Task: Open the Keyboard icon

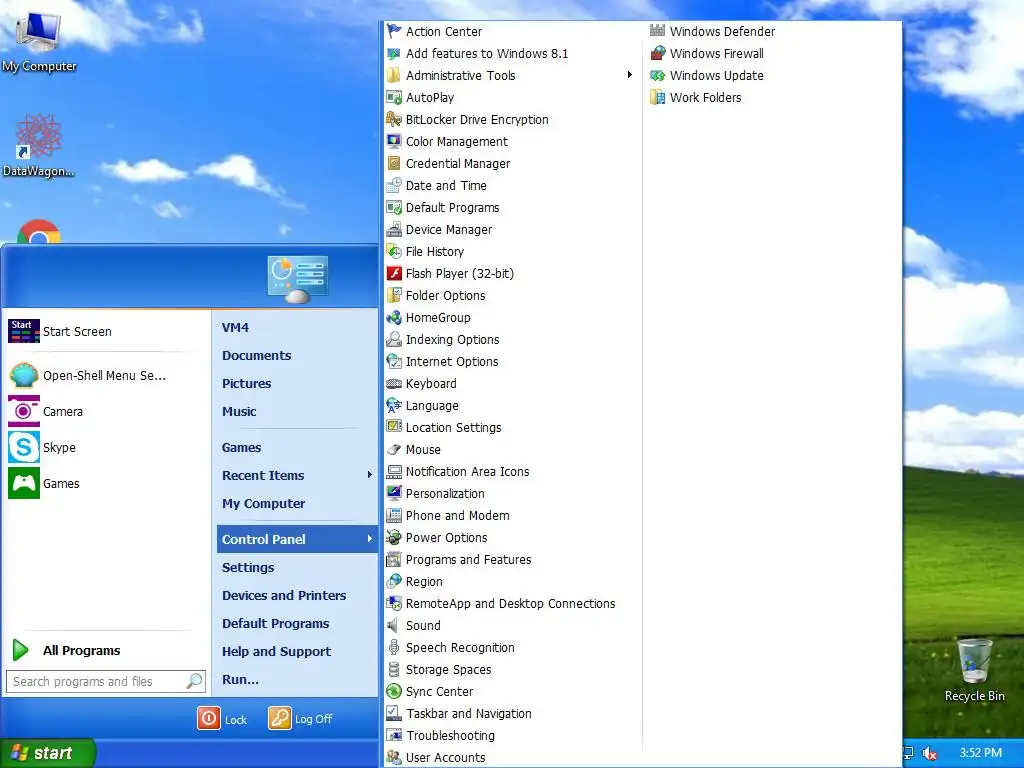Action: click(x=394, y=383)
